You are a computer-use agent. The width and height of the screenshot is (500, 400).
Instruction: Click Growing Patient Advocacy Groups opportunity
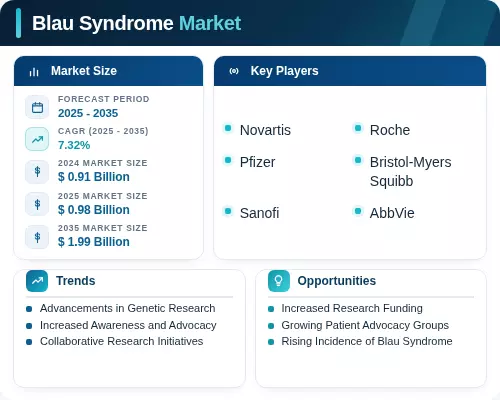point(365,325)
